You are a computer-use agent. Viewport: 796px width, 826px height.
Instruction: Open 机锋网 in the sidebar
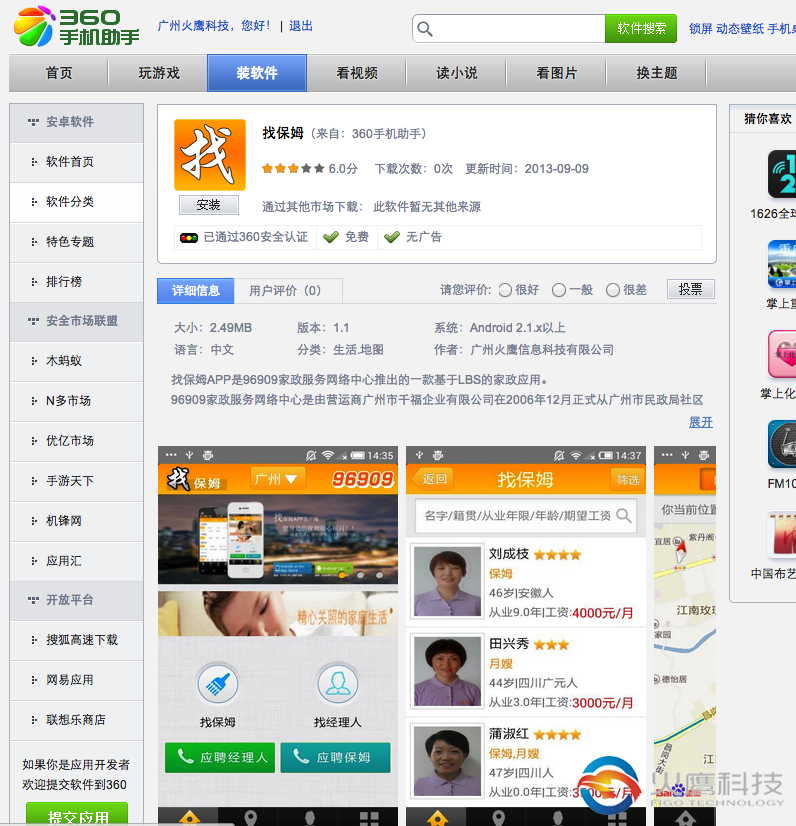pyautogui.click(x=76, y=521)
